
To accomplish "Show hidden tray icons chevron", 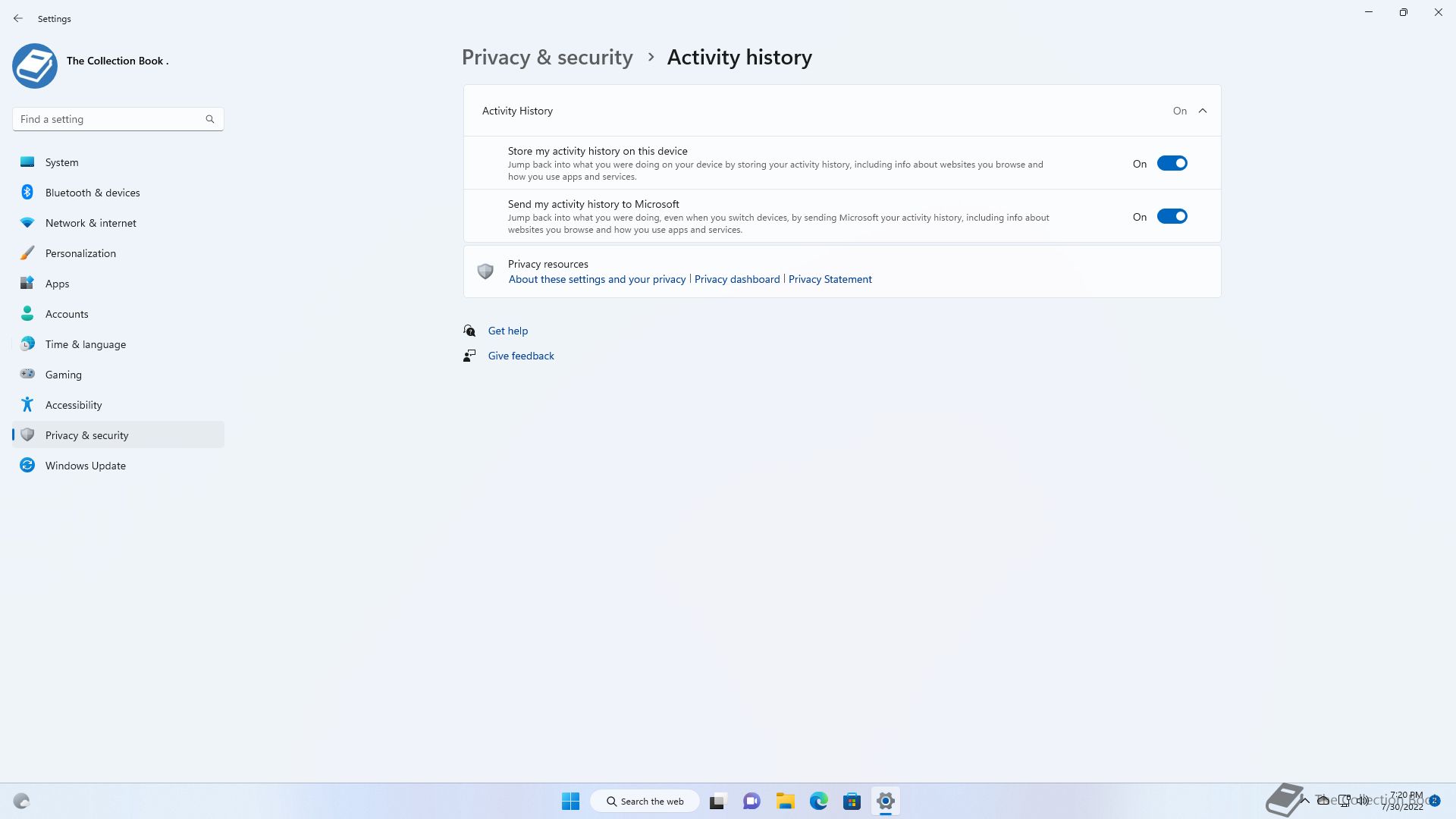I will point(1305,800).
